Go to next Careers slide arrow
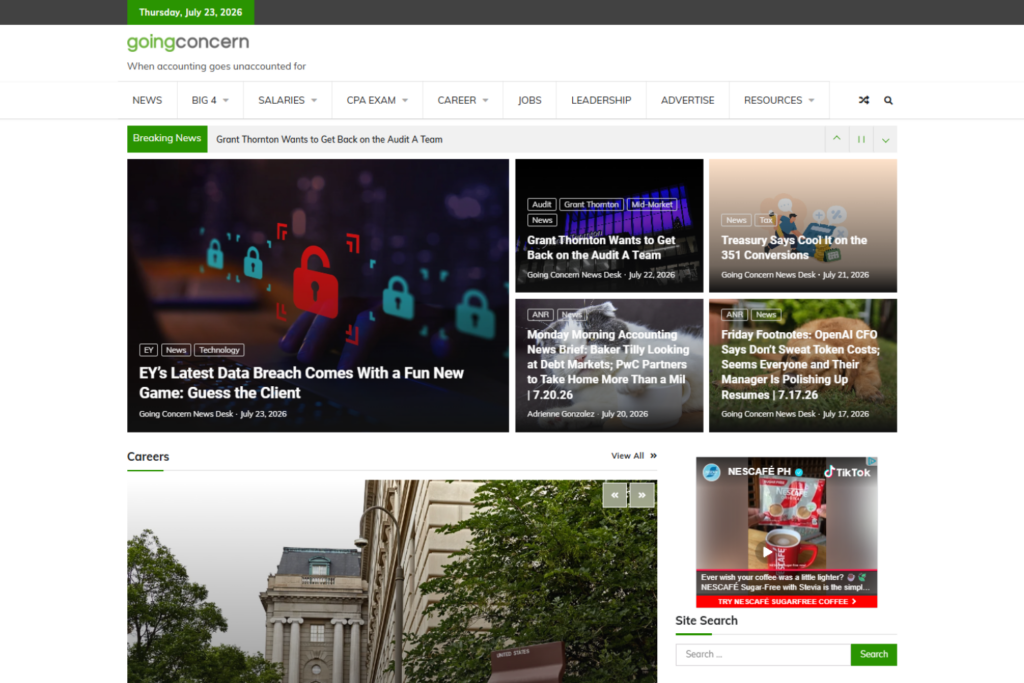 pos(642,495)
